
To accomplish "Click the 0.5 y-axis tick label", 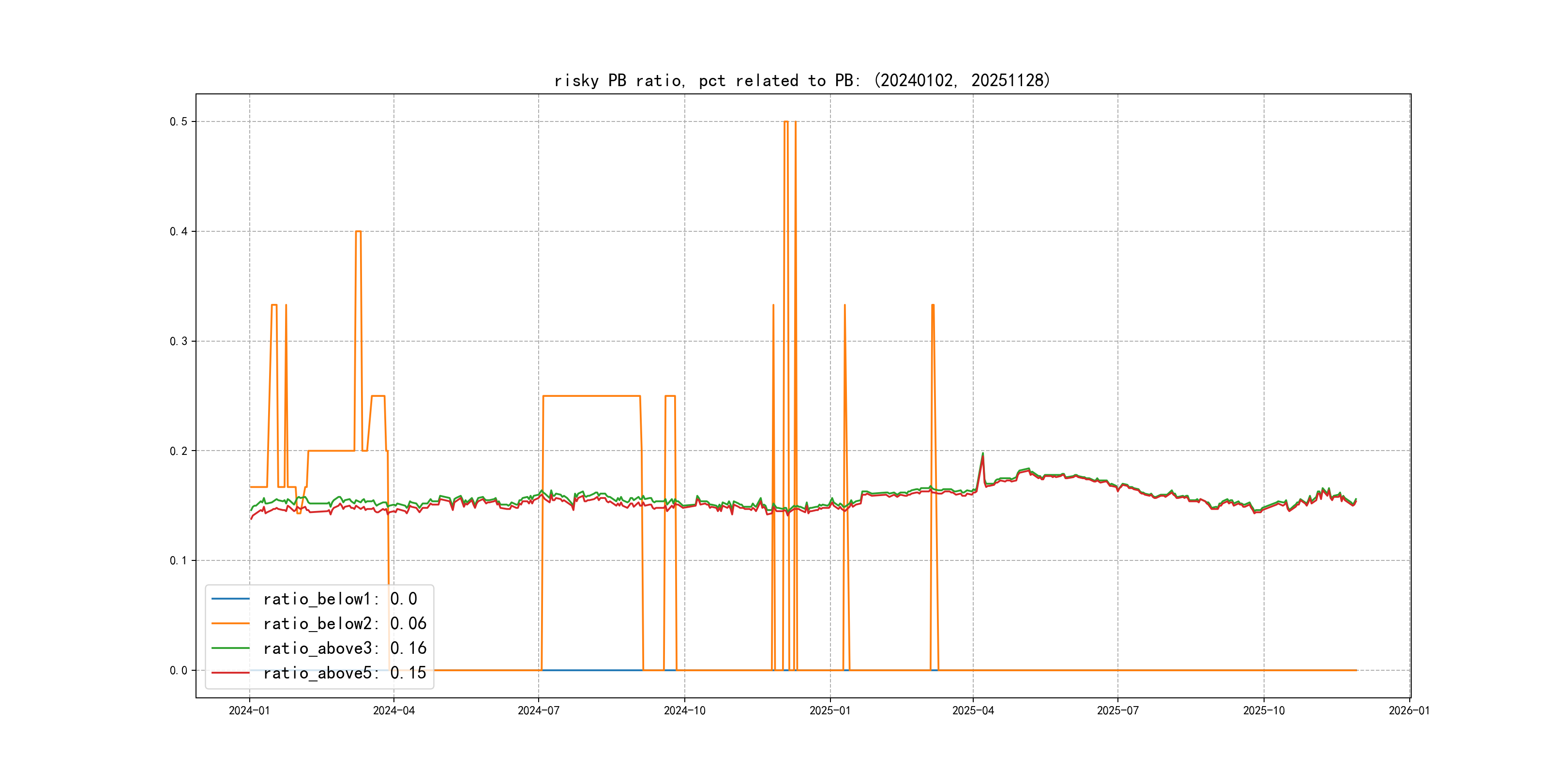I will [179, 122].
